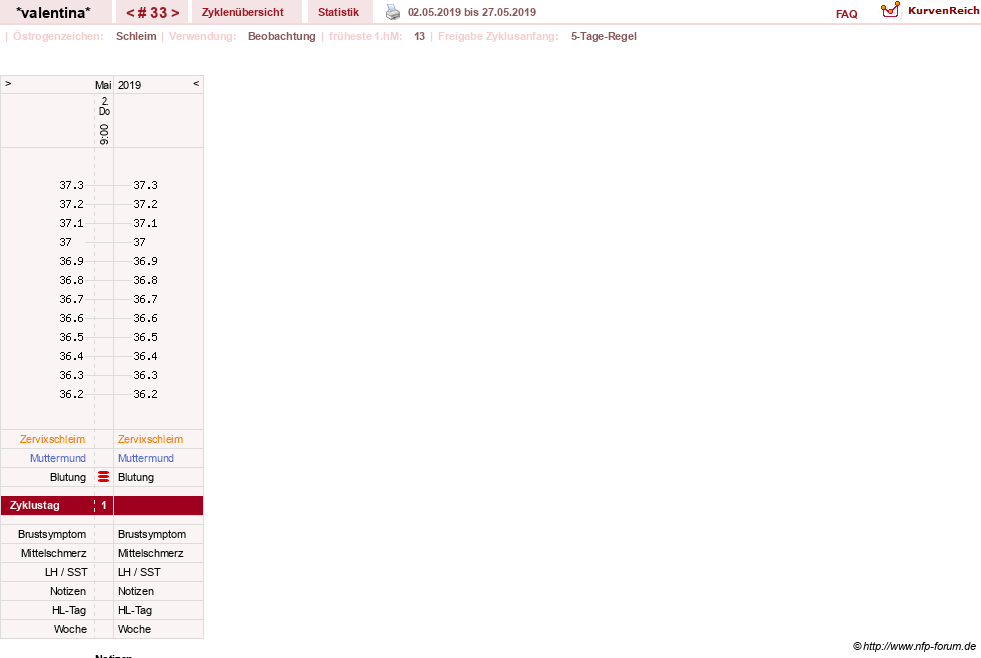Click the *valentina* user name tab
Screen dimensions: 981x658
(x=53, y=12)
